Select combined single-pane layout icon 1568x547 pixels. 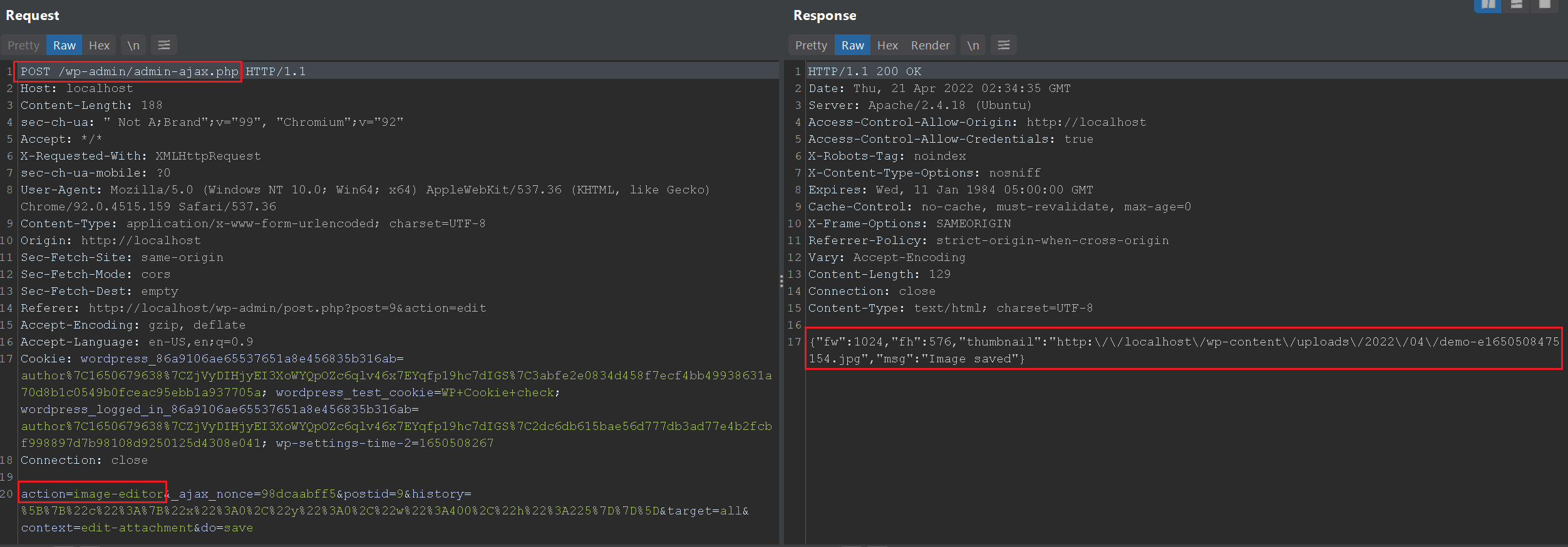[x=1545, y=5]
